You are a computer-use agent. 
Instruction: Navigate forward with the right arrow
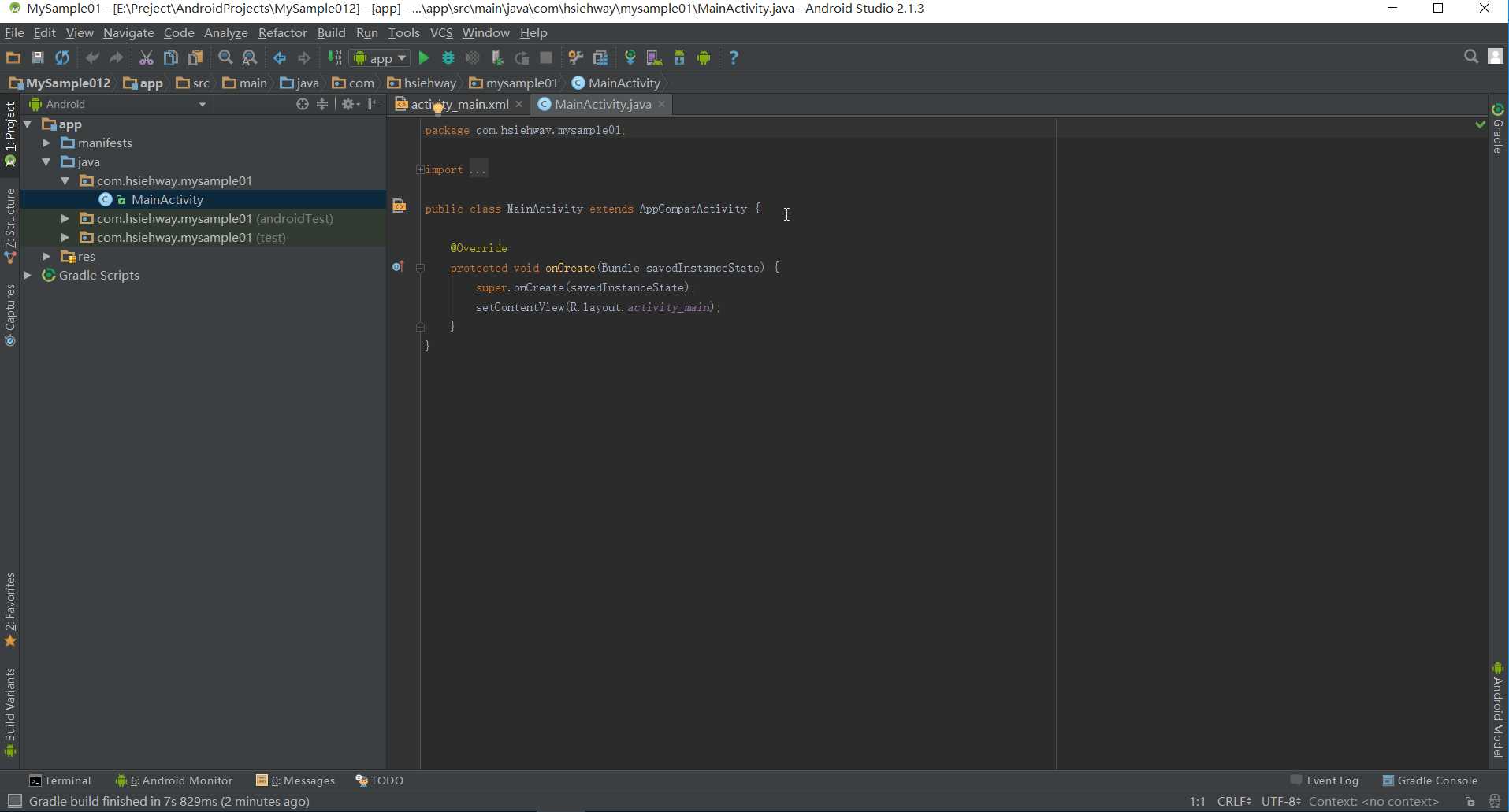pos(304,57)
